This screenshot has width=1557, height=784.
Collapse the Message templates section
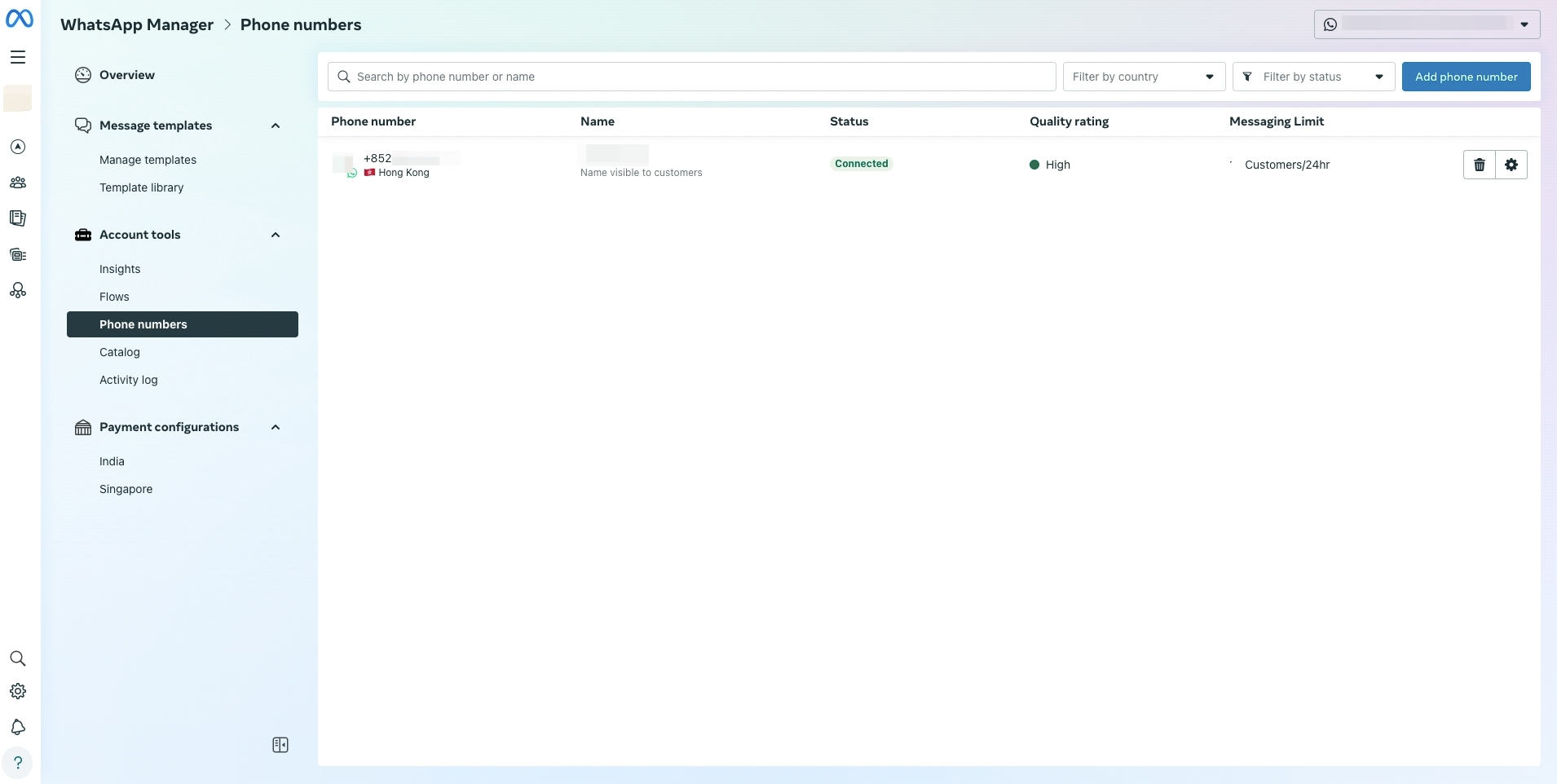click(x=276, y=126)
